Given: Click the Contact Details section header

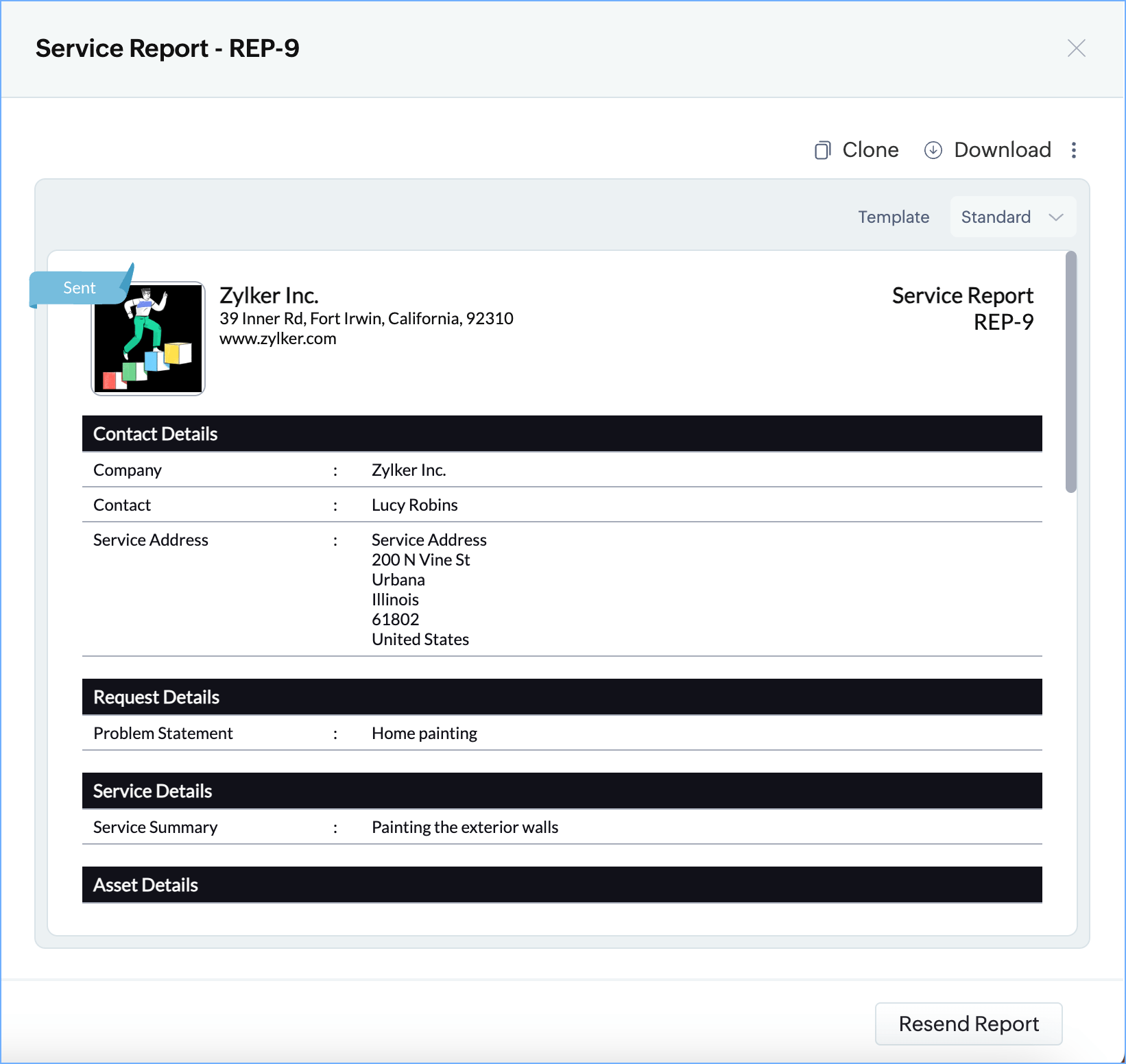Looking at the screenshot, I should tap(156, 434).
